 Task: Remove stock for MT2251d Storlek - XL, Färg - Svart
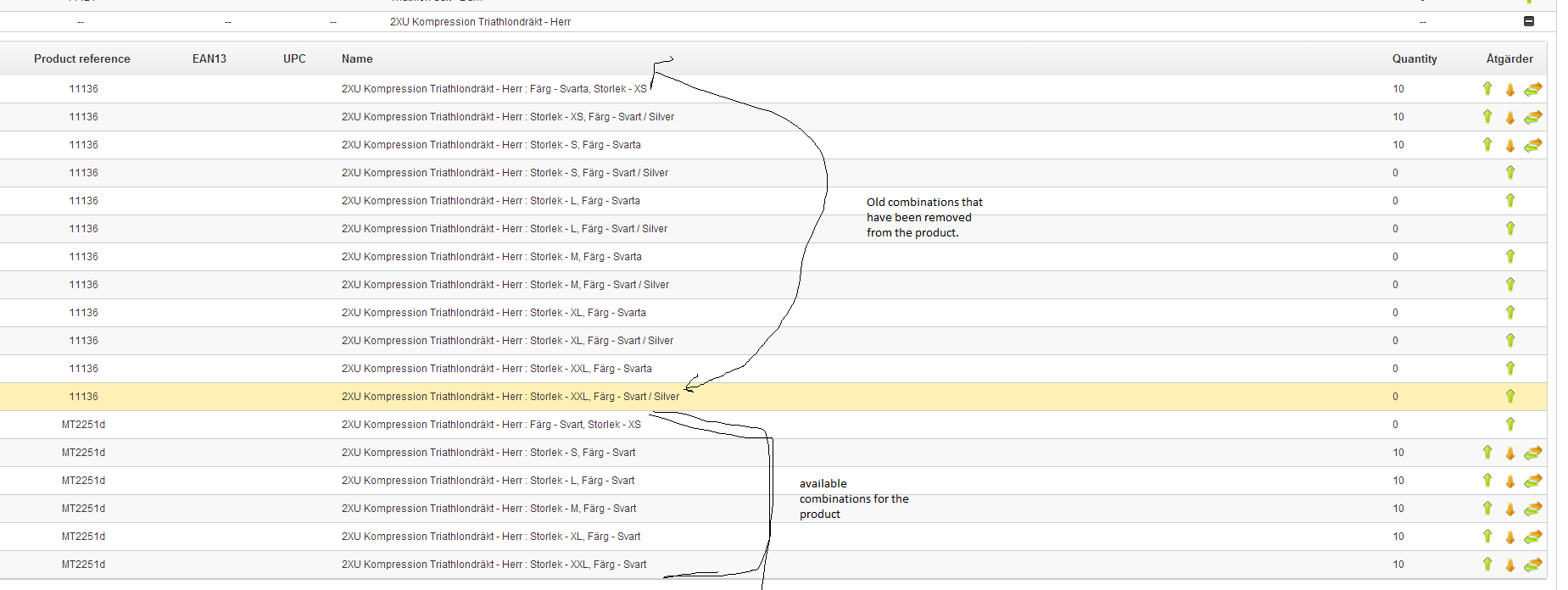(x=1510, y=537)
